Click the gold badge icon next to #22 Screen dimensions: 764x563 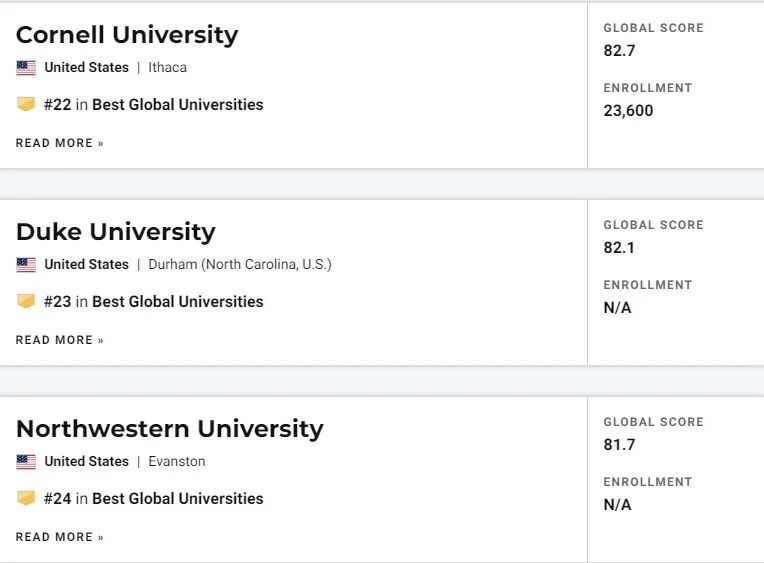26,104
